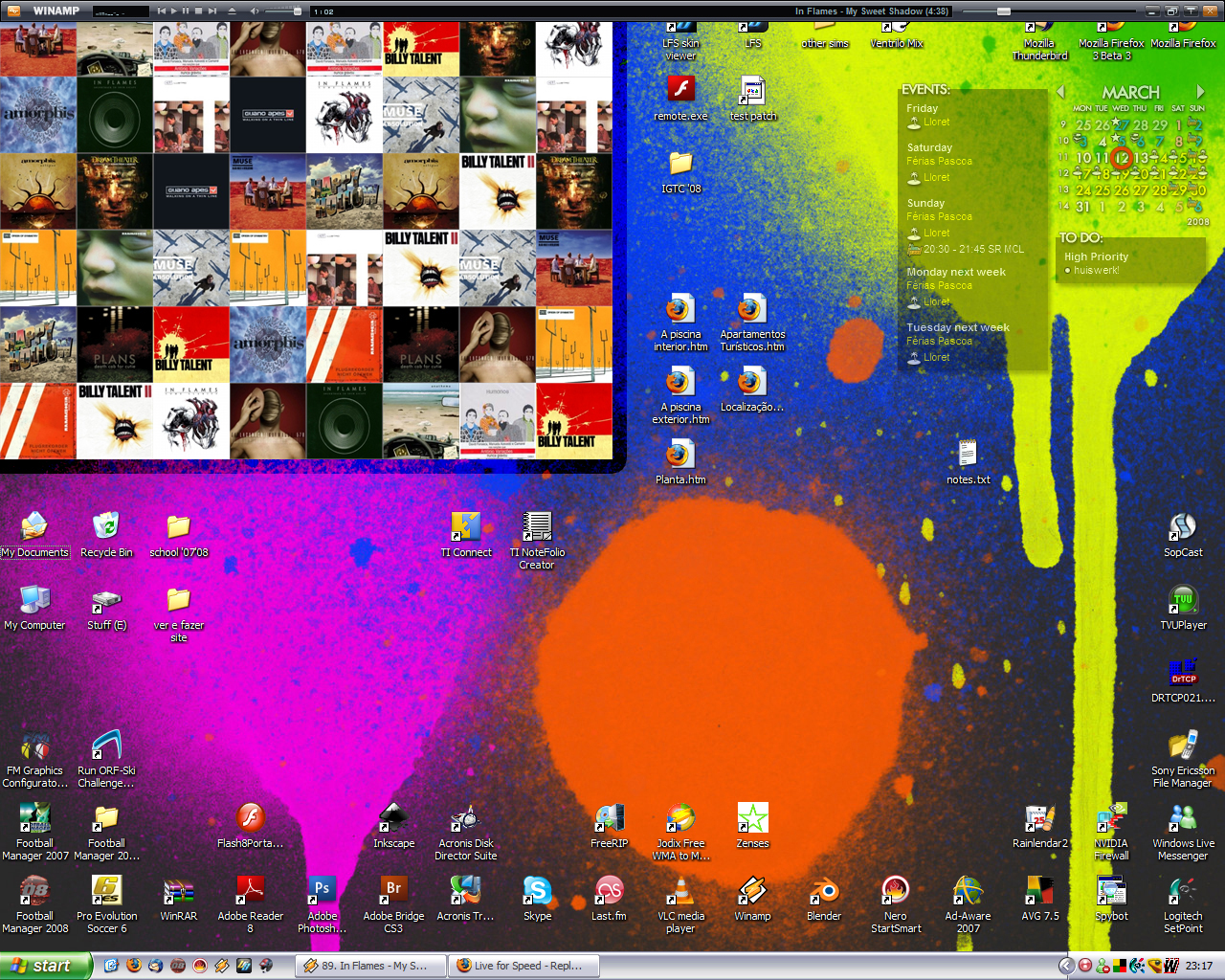
Task: Open Apartamentos Turísticos.htm
Action: (752, 323)
